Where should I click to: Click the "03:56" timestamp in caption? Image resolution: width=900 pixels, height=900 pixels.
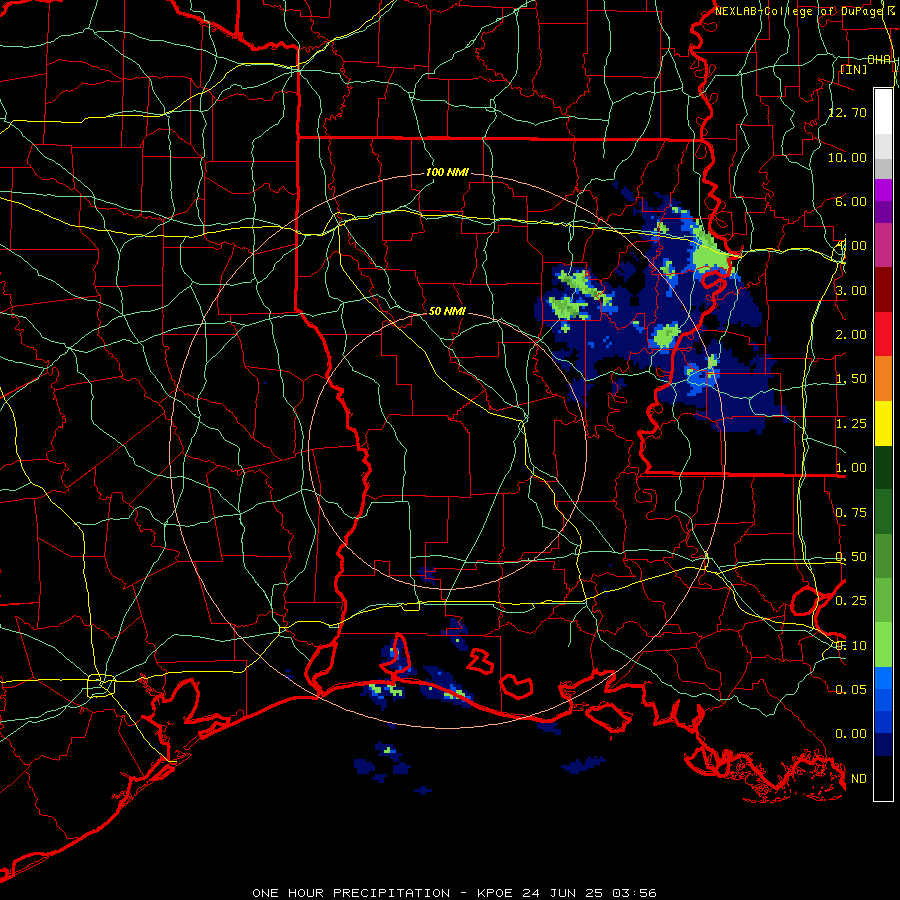pos(634,893)
